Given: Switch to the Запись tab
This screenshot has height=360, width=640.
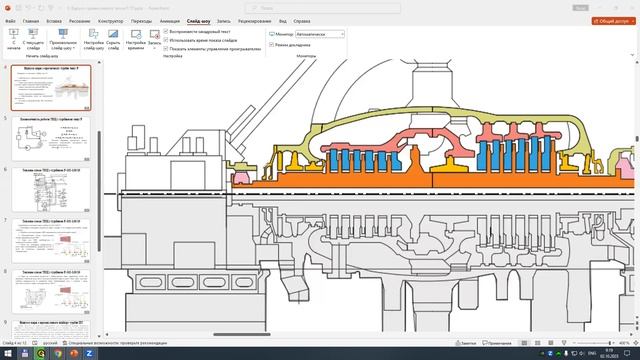Looking at the screenshot, I should pyautogui.click(x=223, y=21).
